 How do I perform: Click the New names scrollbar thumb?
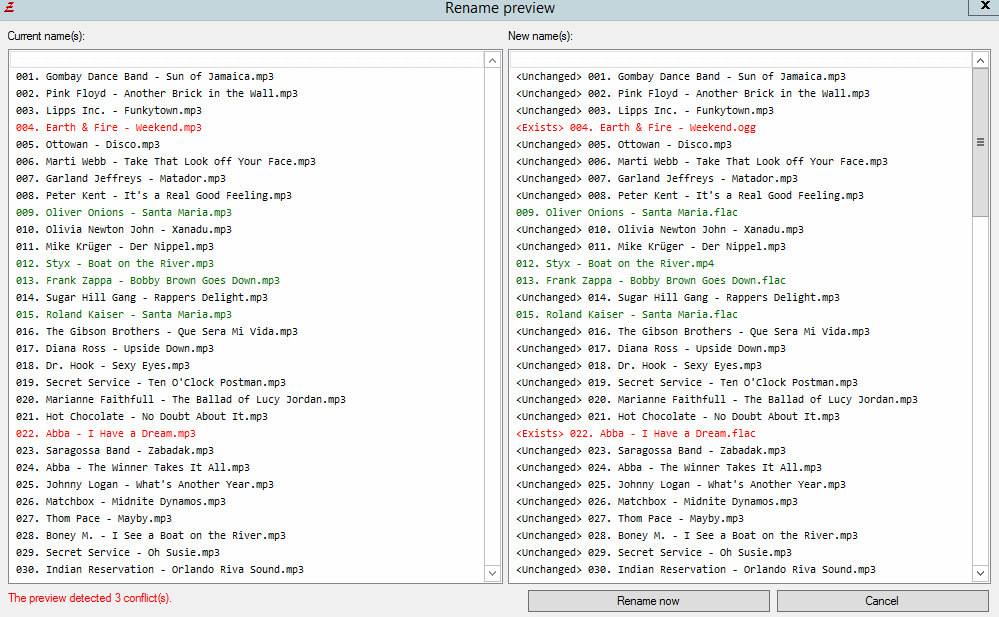[981, 145]
